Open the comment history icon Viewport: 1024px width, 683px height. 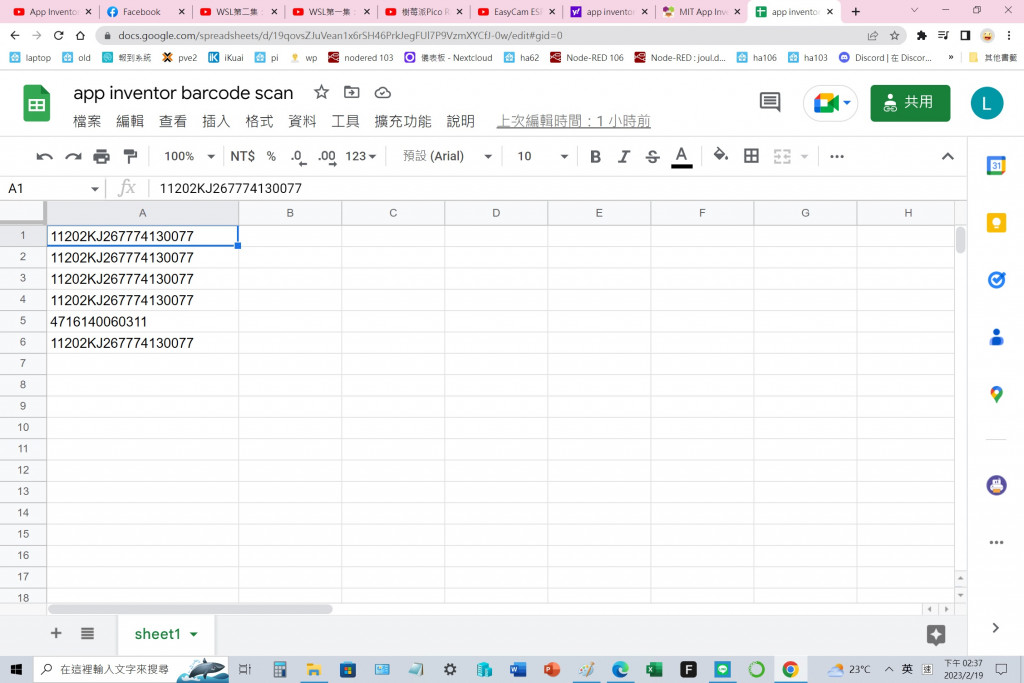coord(770,102)
